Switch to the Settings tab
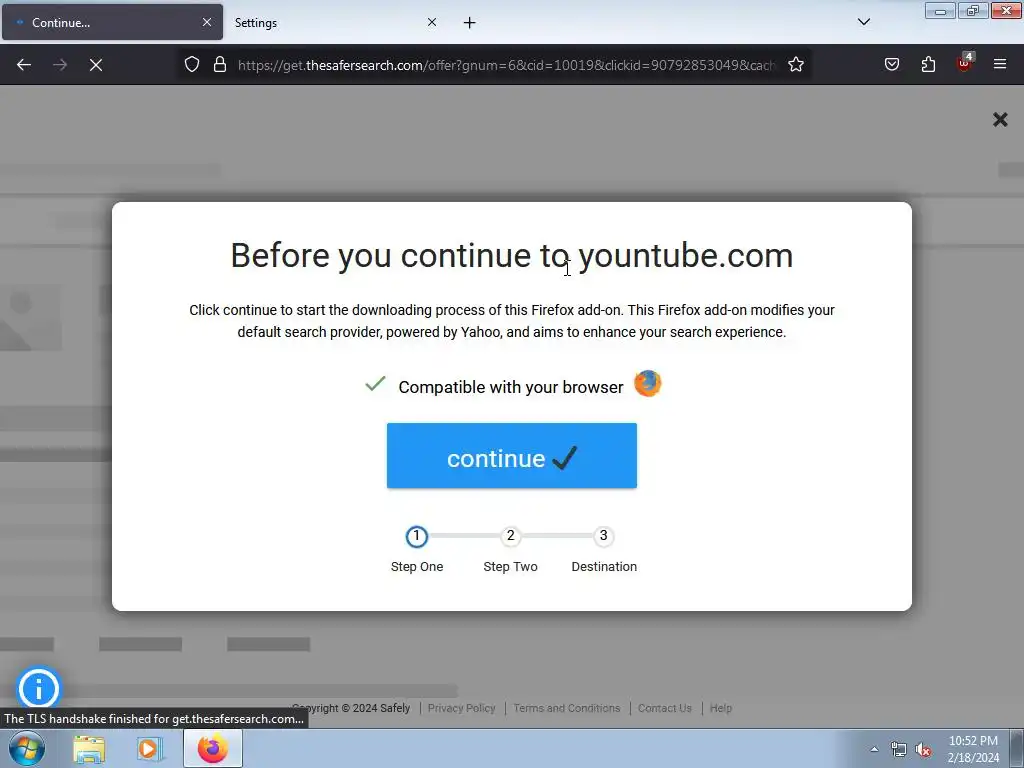This screenshot has height=768, width=1024. 336,23
